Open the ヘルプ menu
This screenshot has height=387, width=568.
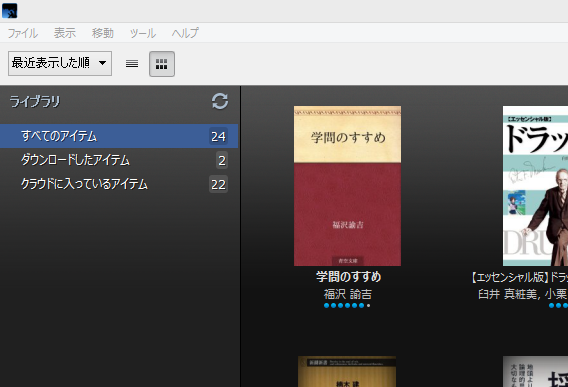coord(185,33)
